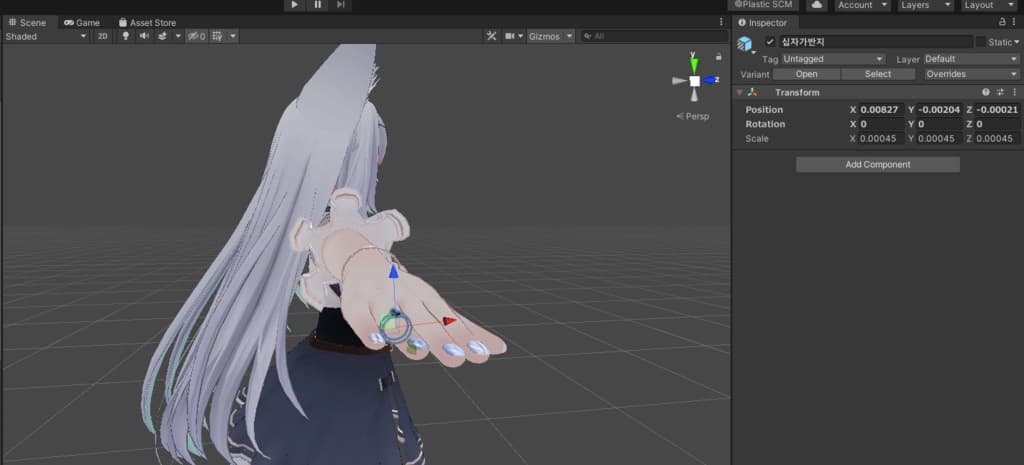1024x465 pixels.
Task: Open the component tools wrench icon
Action: pyautogui.click(x=491, y=36)
